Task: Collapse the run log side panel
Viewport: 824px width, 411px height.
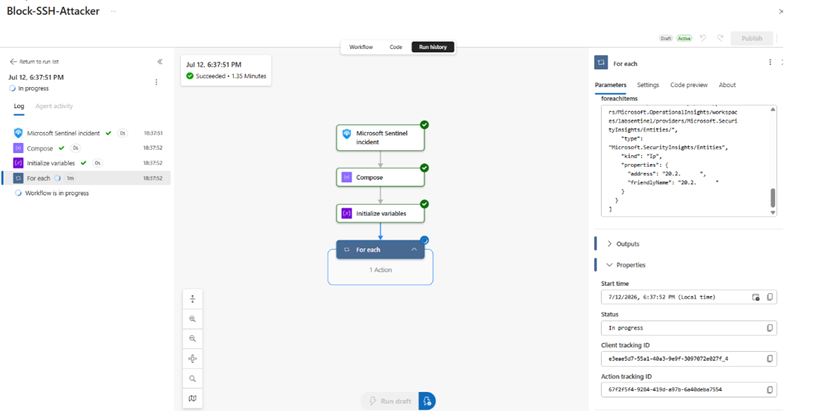Action: pos(160,61)
